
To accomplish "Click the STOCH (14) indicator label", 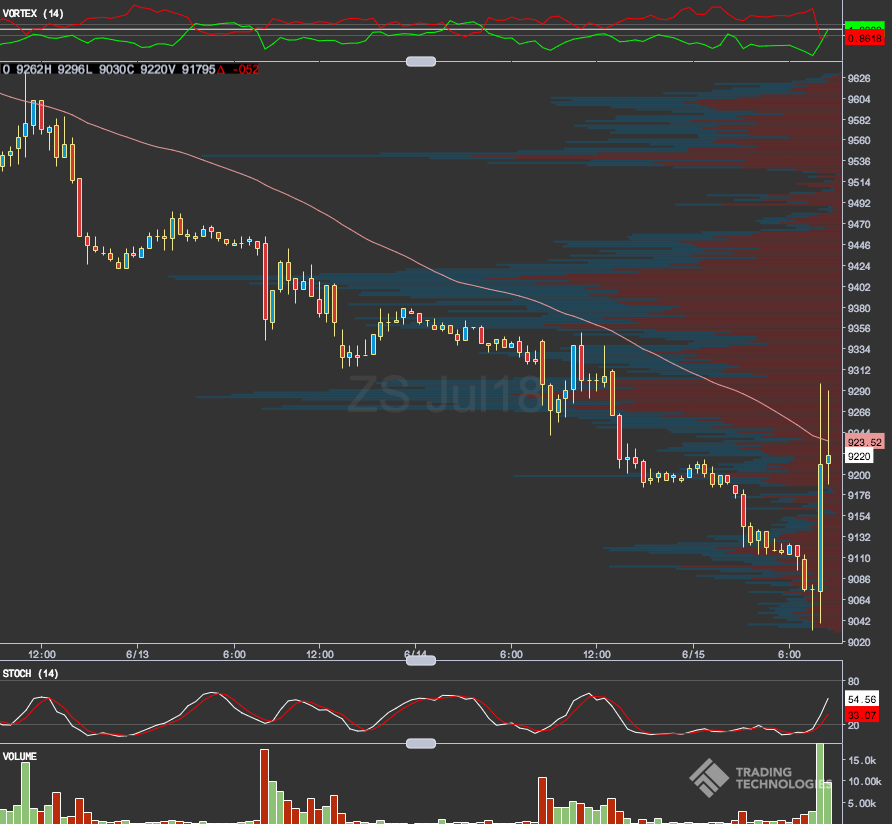I will [x=31, y=674].
